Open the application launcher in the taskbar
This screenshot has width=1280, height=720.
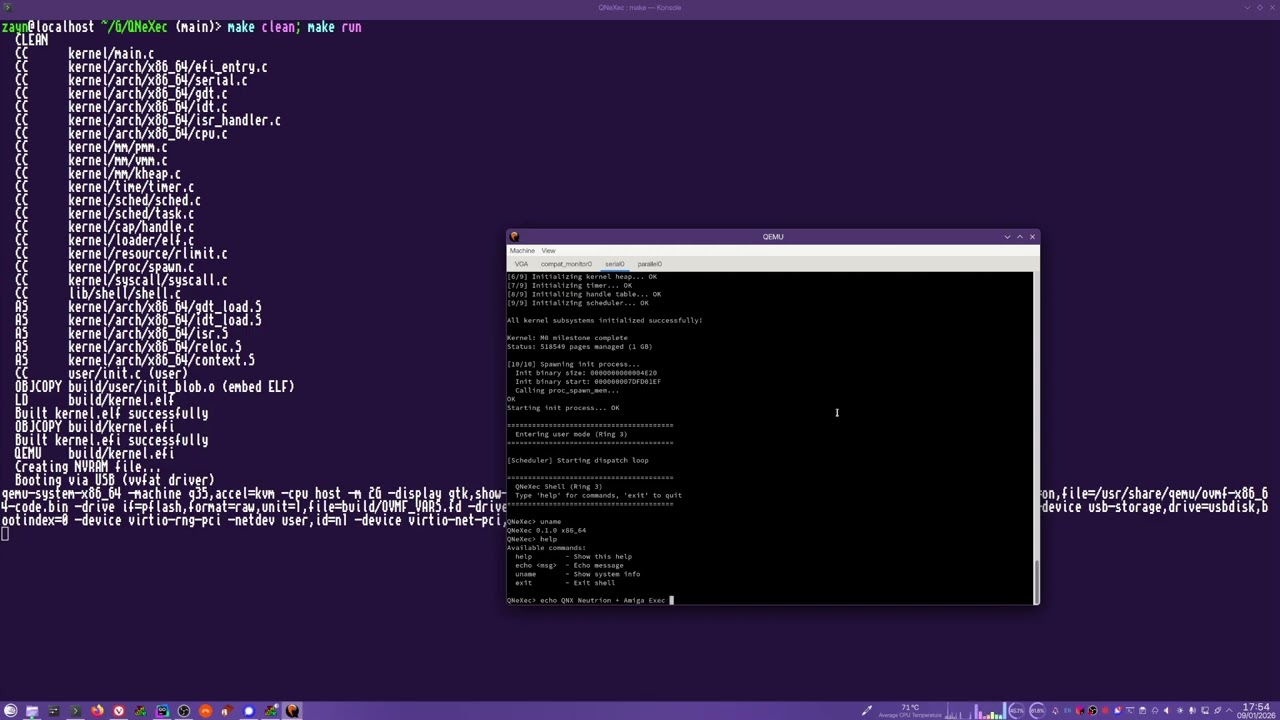11,711
